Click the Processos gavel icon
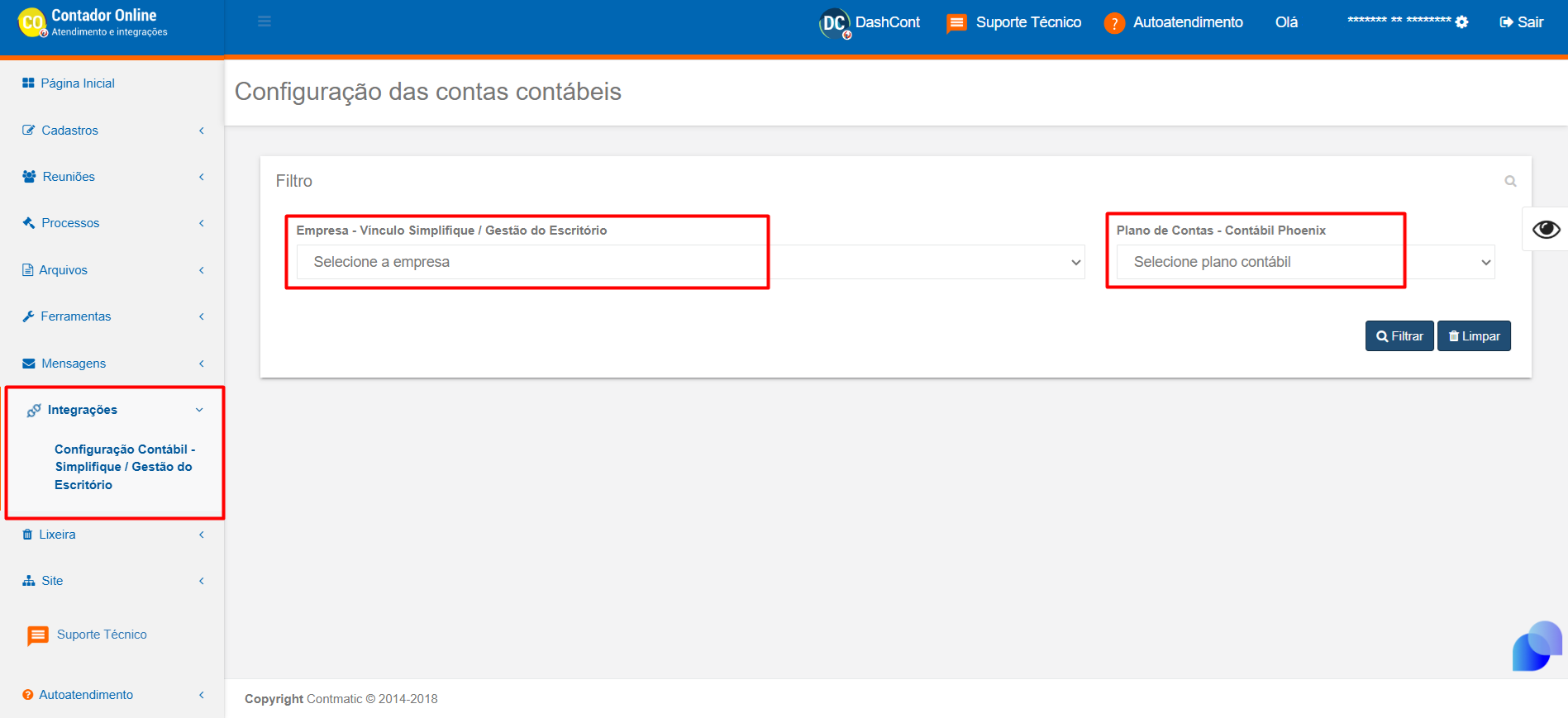1568x718 pixels. tap(29, 223)
